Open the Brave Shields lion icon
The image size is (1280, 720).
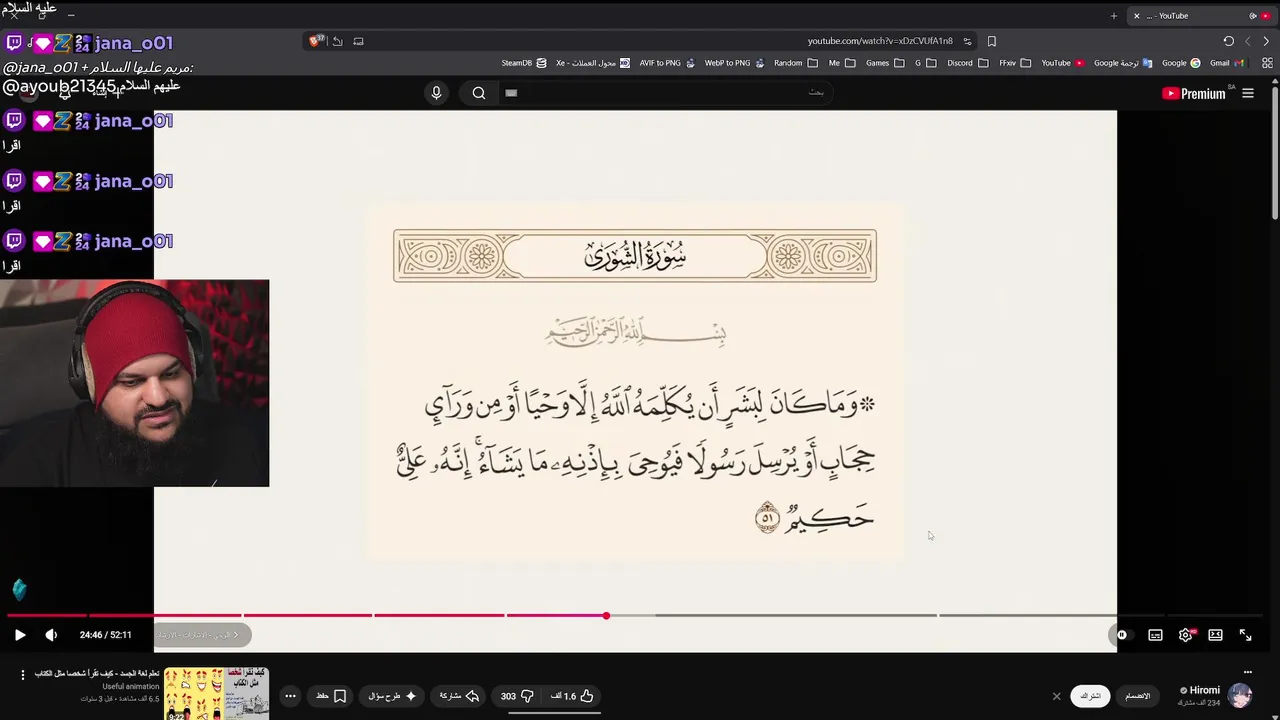pyautogui.click(x=317, y=41)
